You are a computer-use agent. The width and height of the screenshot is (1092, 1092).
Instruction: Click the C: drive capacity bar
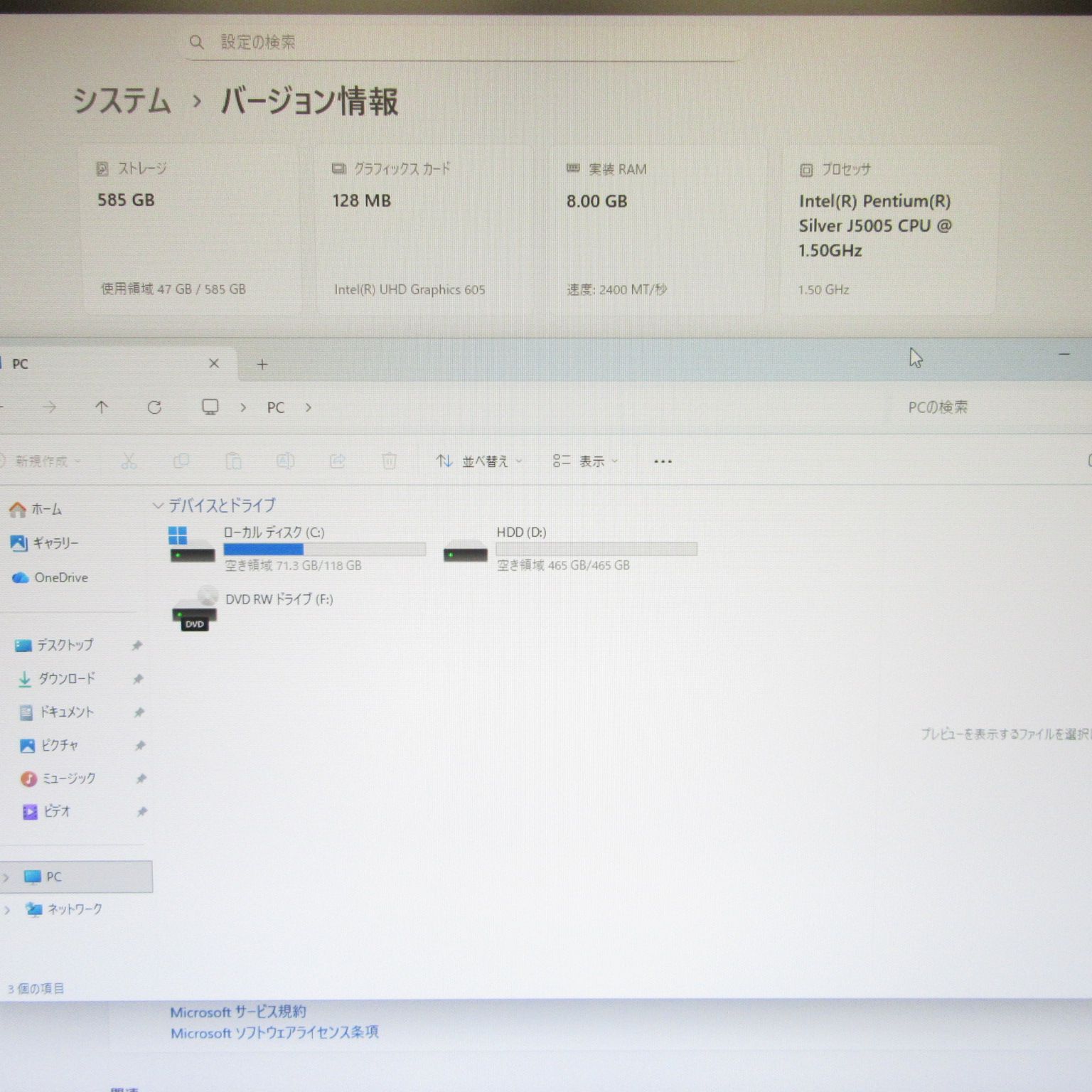[x=324, y=549]
